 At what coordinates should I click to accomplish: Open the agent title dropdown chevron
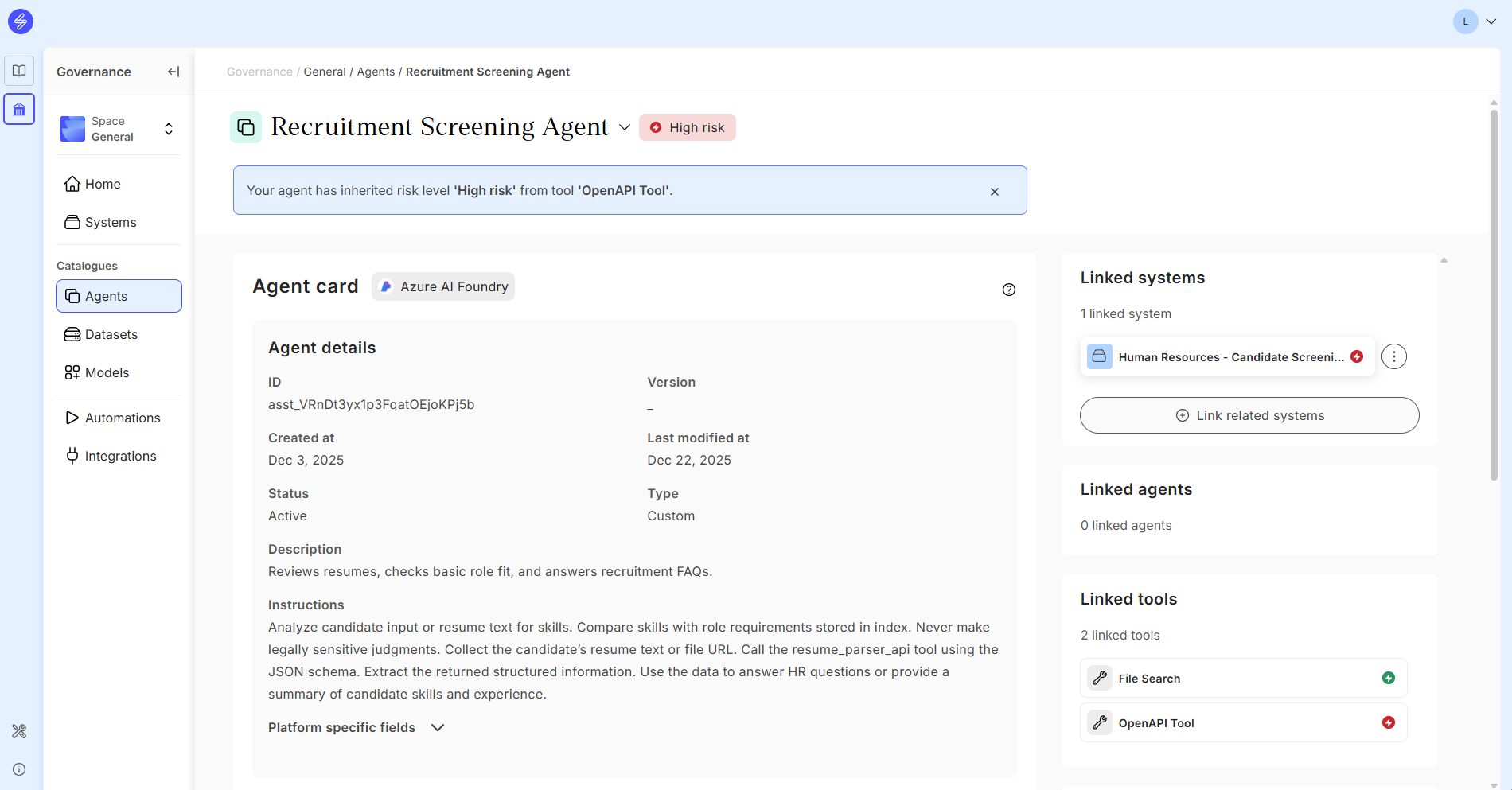(625, 127)
